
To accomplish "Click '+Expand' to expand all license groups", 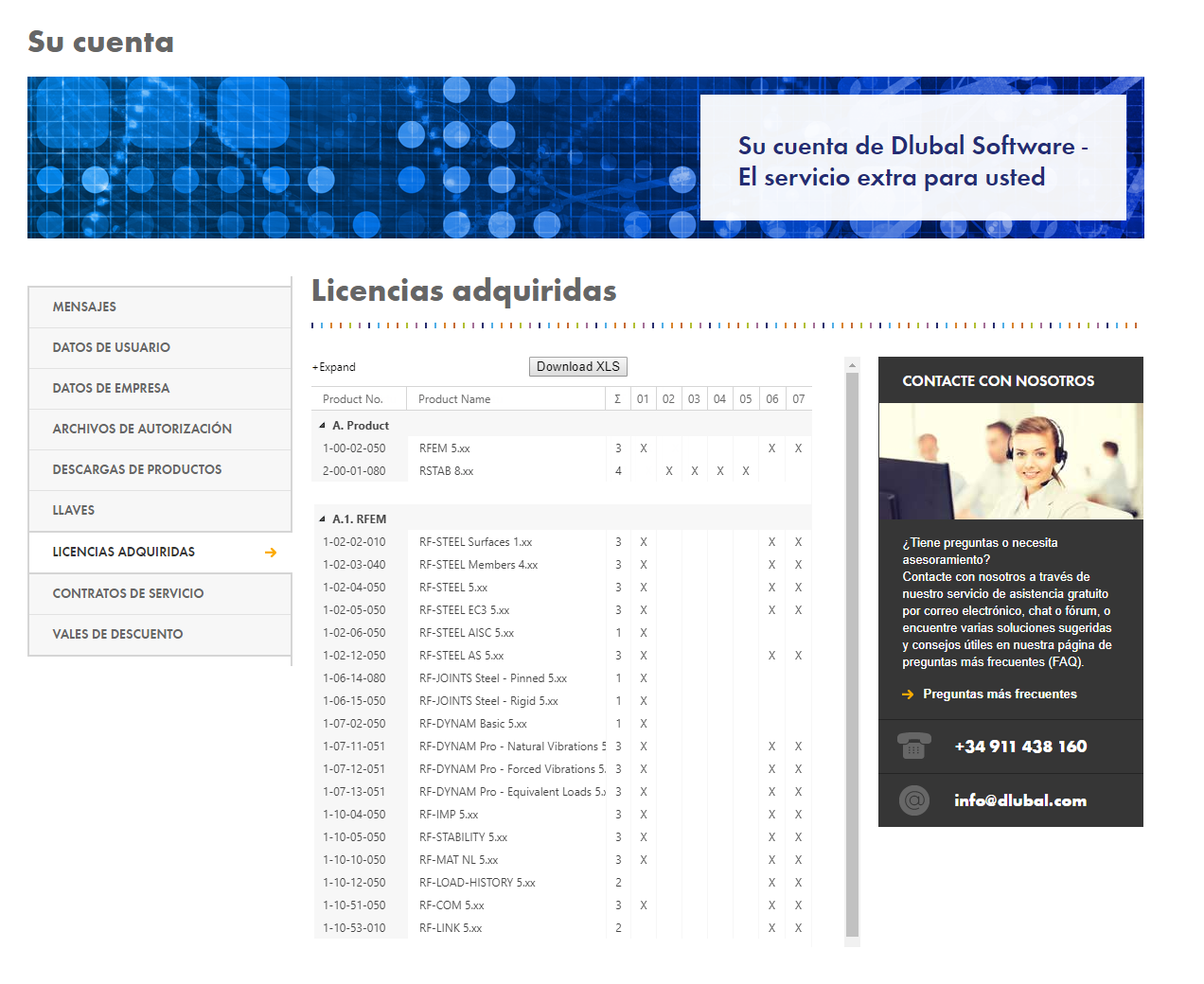I will click(x=332, y=367).
